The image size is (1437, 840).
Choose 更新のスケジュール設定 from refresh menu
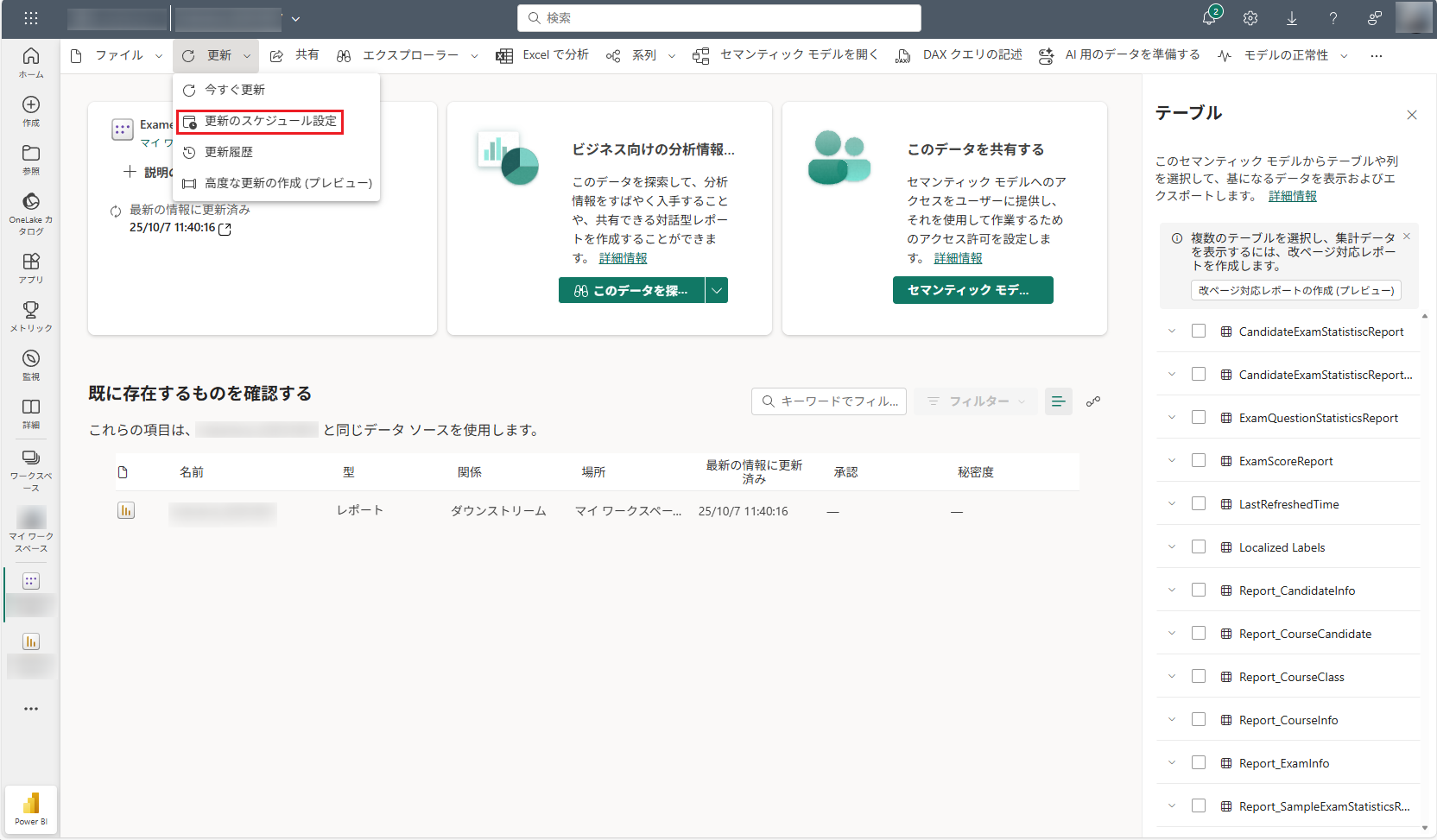click(x=259, y=122)
